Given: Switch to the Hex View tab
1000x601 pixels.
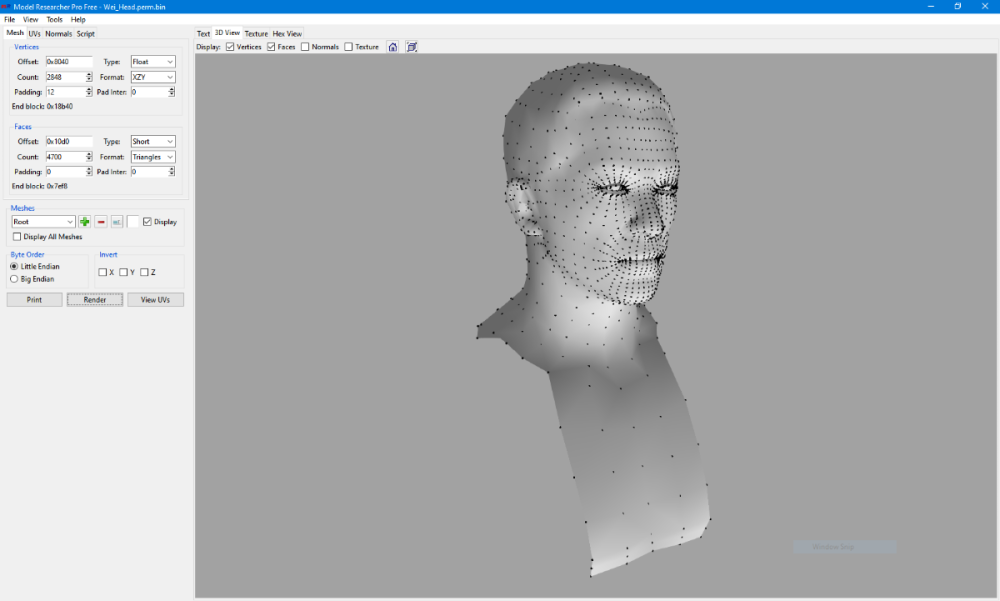Looking at the screenshot, I should (x=287, y=34).
